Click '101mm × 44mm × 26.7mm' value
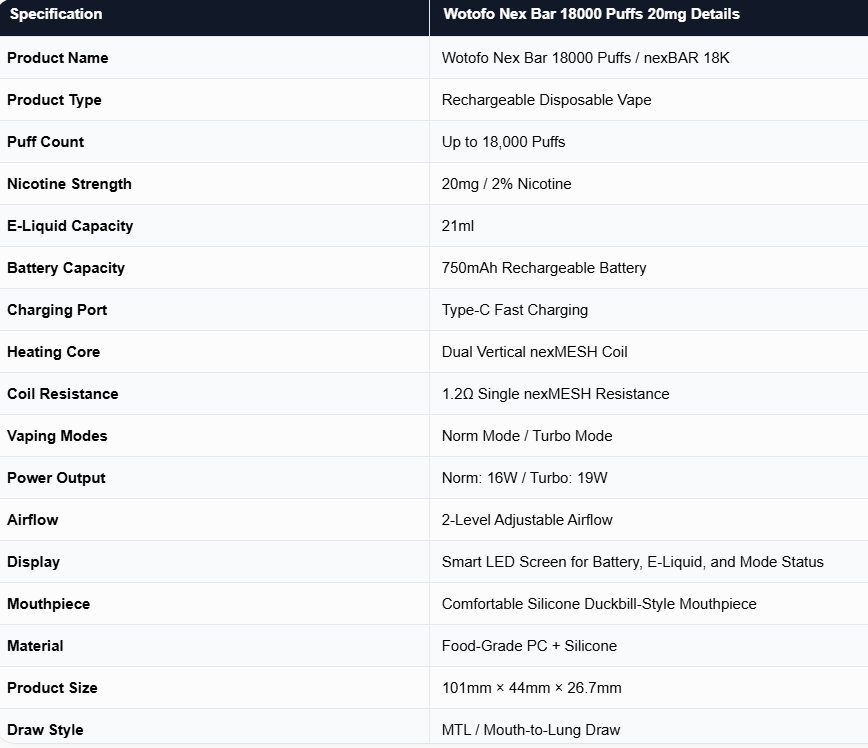The width and height of the screenshot is (868, 748). coord(531,688)
